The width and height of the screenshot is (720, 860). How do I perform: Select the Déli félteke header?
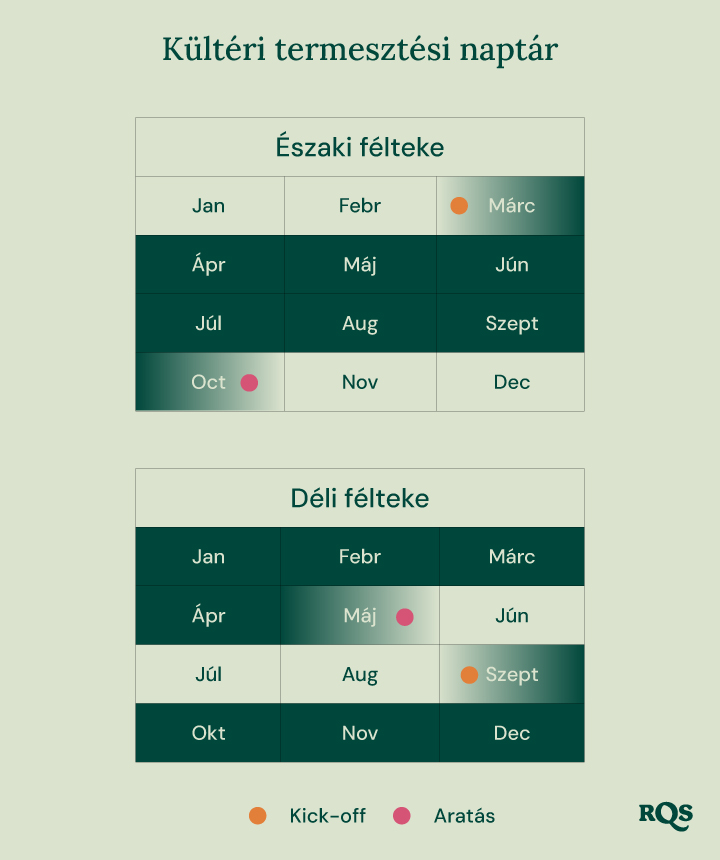pyautogui.click(x=360, y=498)
